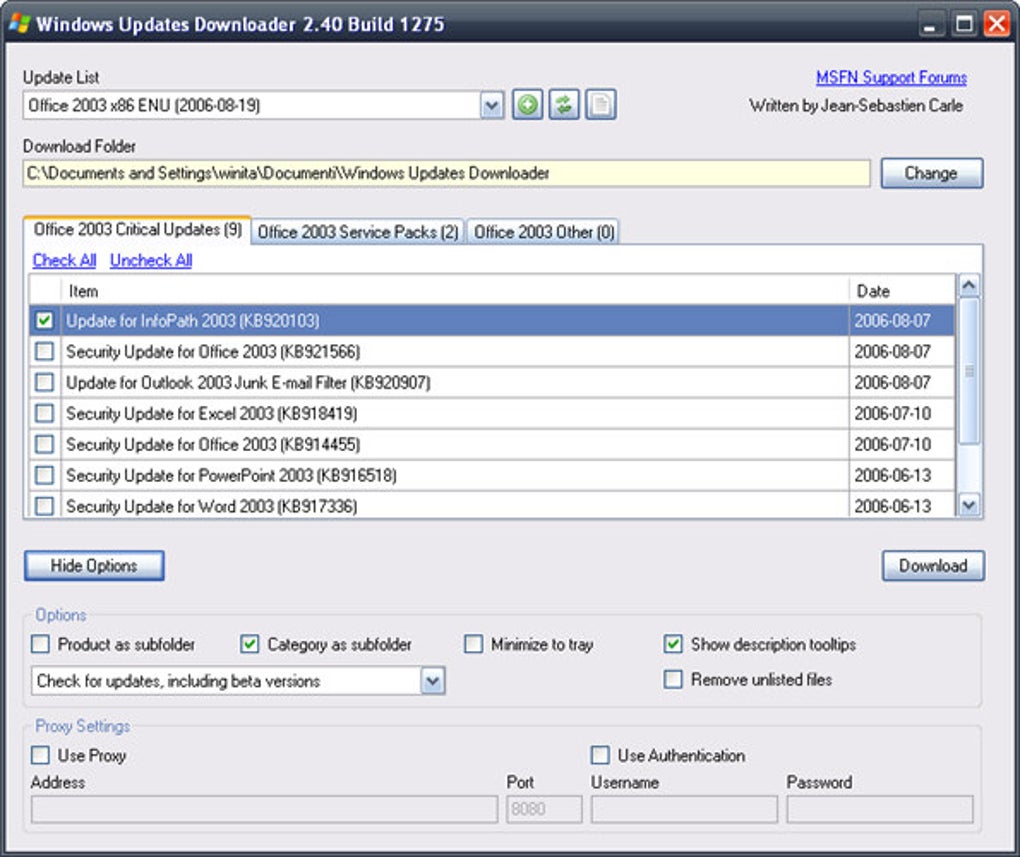Minimize the Windows Updates Downloader window
This screenshot has height=857, width=1020.
[x=930, y=25]
